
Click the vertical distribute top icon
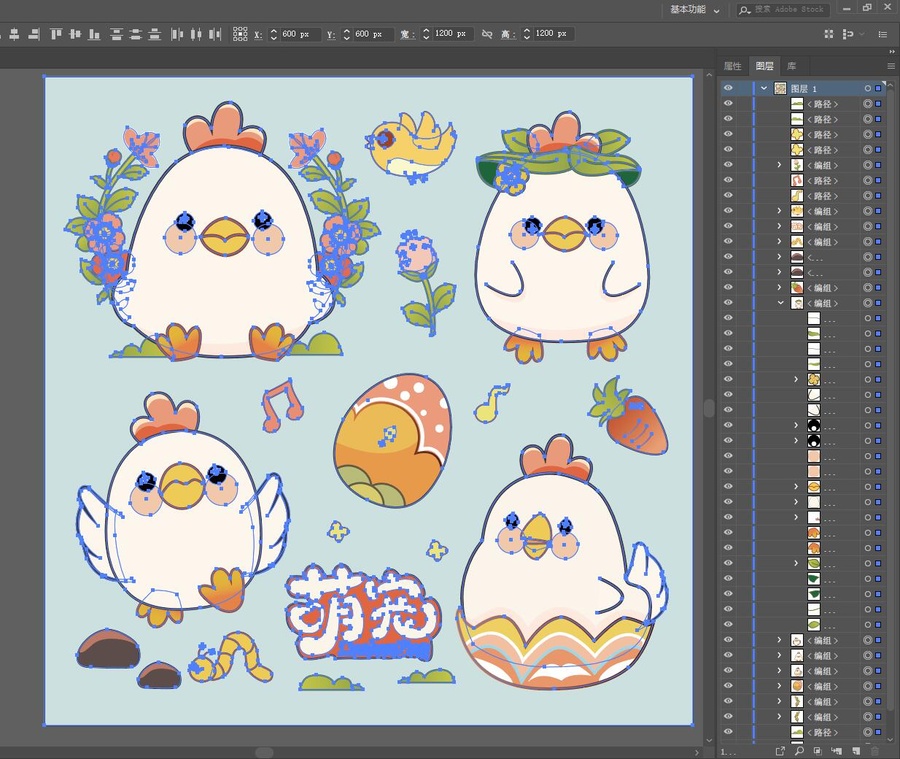coord(116,34)
